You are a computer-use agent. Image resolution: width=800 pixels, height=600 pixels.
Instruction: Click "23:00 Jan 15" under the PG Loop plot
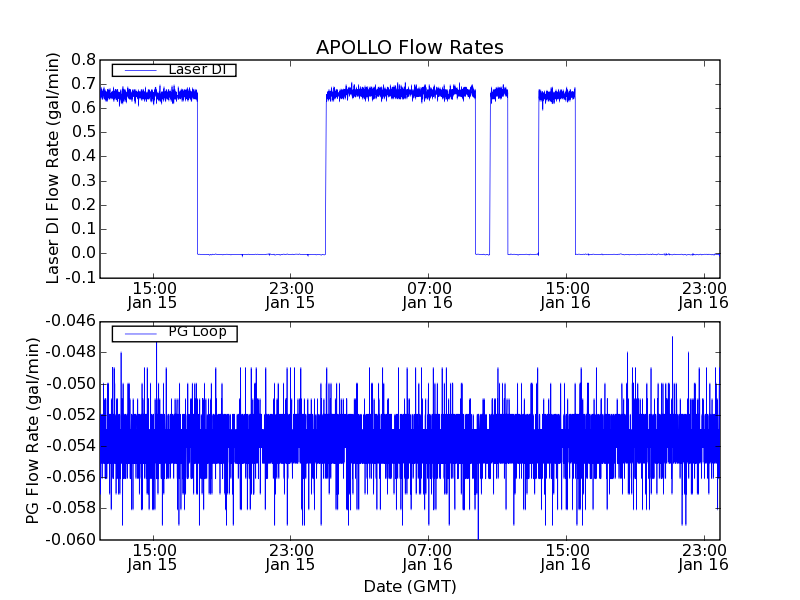(x=290, y=558)
